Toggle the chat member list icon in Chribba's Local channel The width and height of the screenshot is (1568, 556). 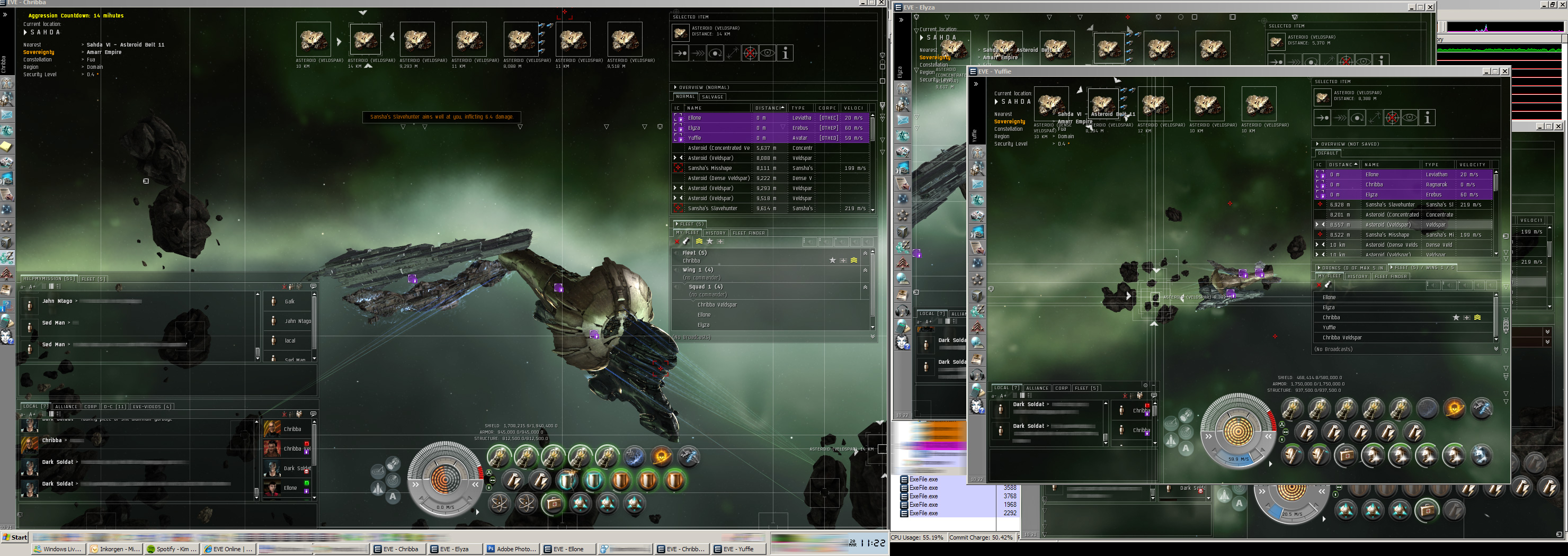[299, 414]
